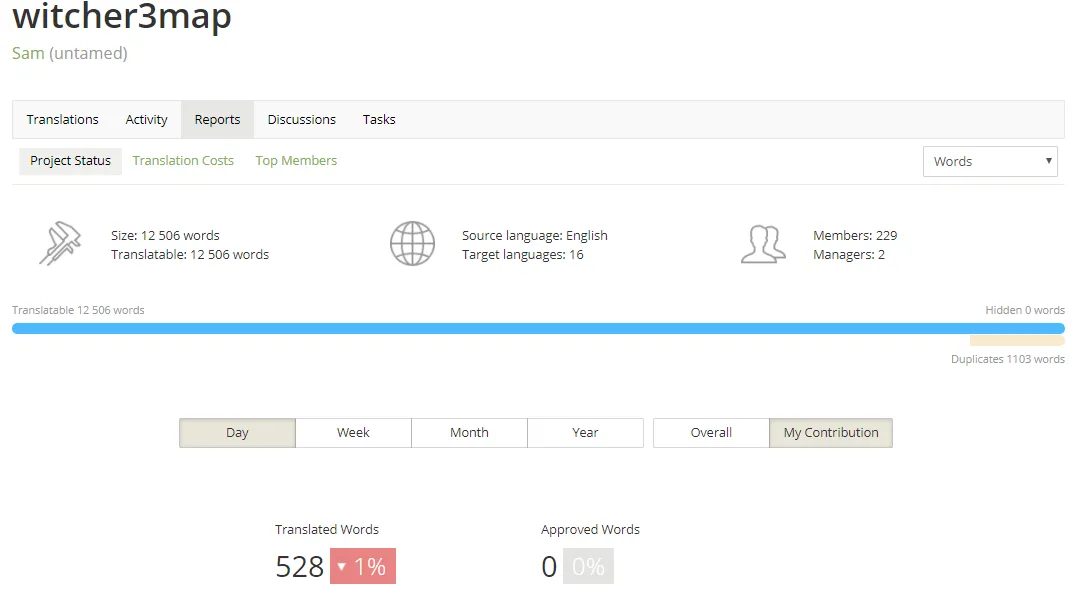Click the 'Hidden 0 words' label
Viewport: 1073px width, 592px height.
click(1024, 310)
